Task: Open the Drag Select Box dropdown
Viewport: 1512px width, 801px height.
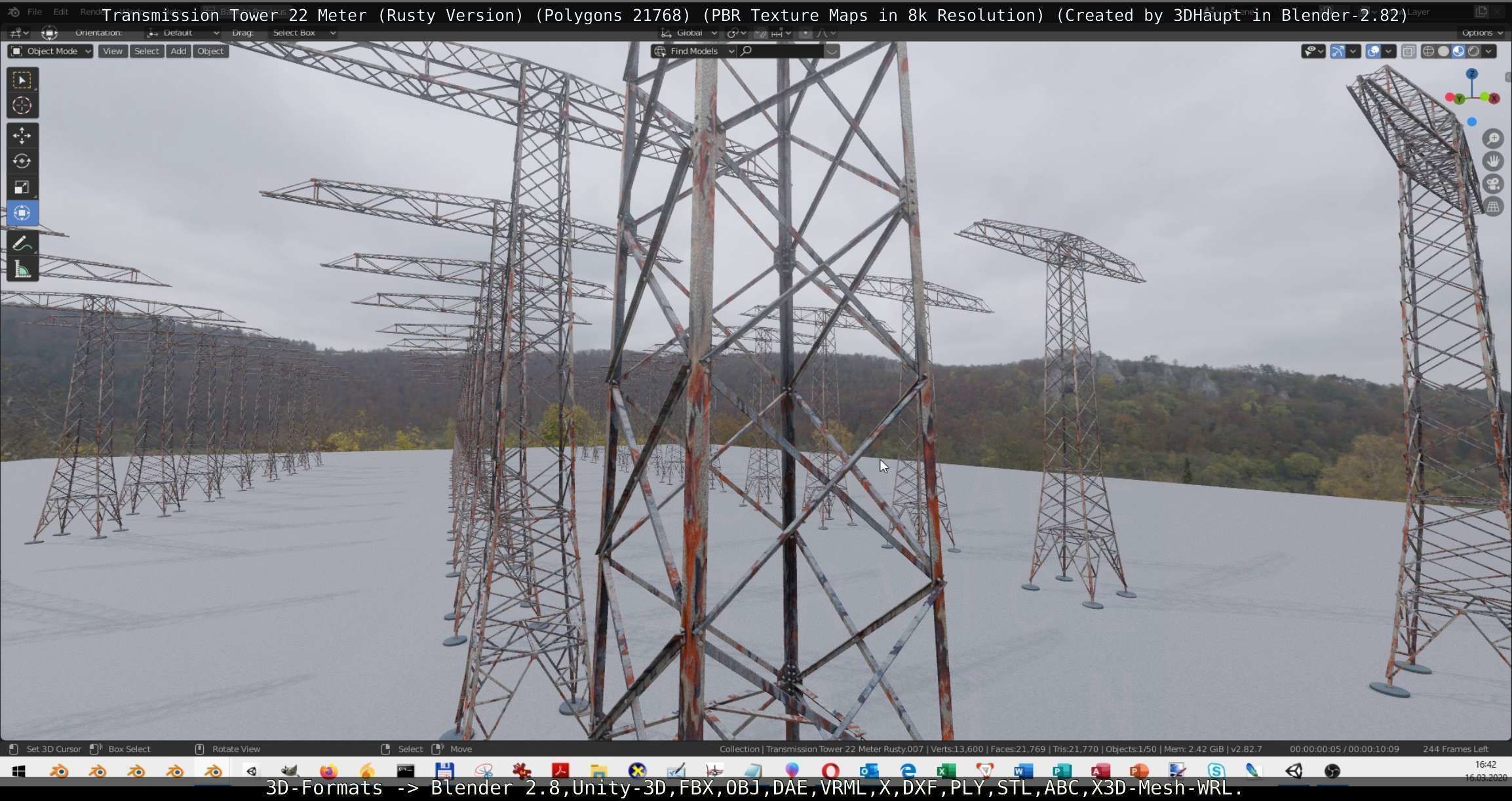Action: click(x=303, y=33)
